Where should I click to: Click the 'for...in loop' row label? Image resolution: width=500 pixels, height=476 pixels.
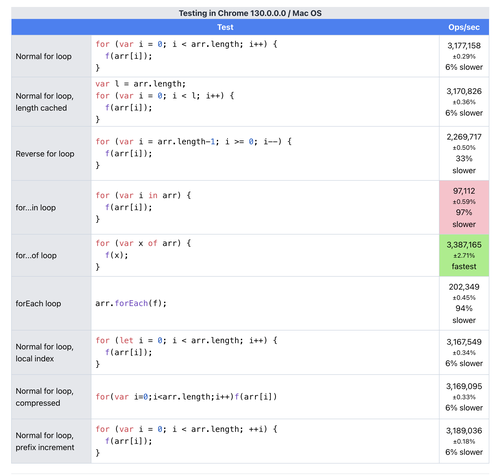[36, 207]
